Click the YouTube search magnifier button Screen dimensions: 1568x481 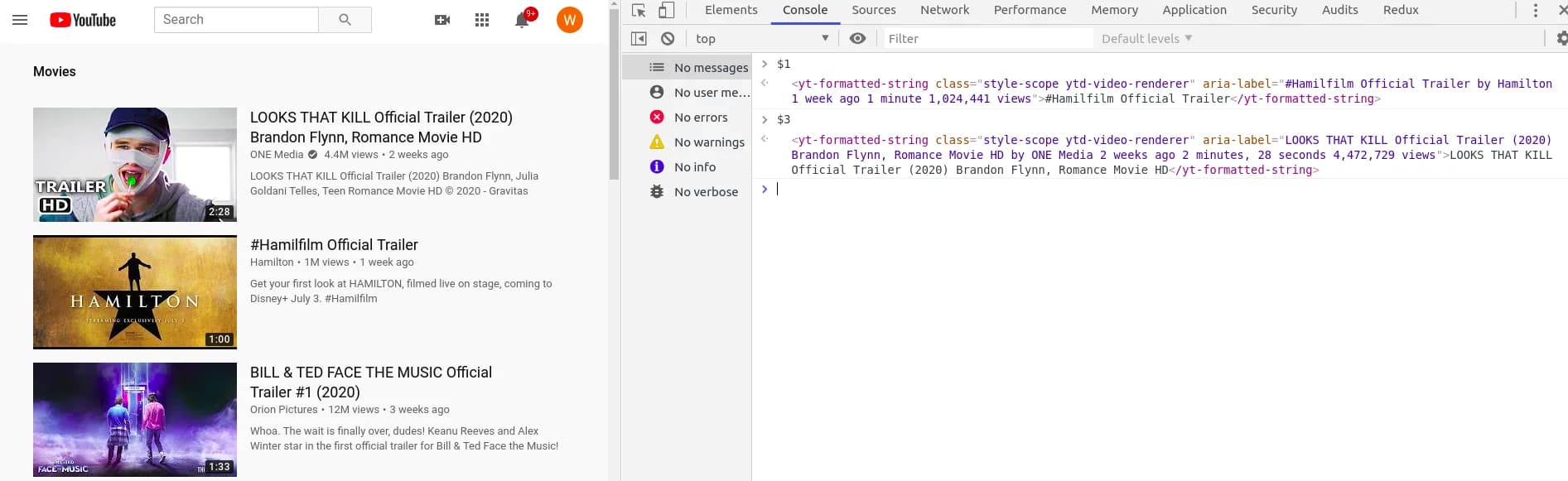[345, 20]
